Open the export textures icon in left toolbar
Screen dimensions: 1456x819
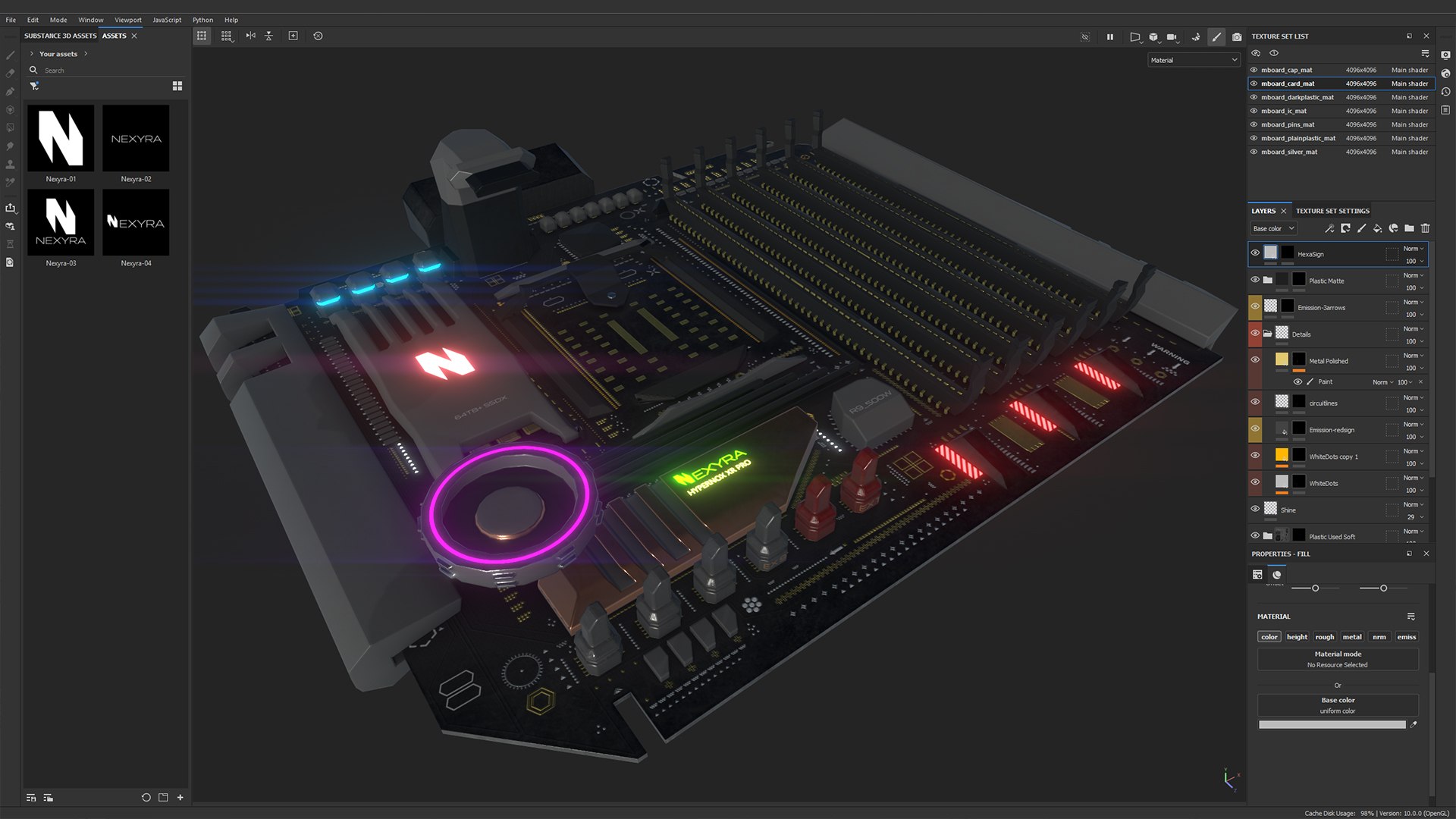tap(10, 207)
